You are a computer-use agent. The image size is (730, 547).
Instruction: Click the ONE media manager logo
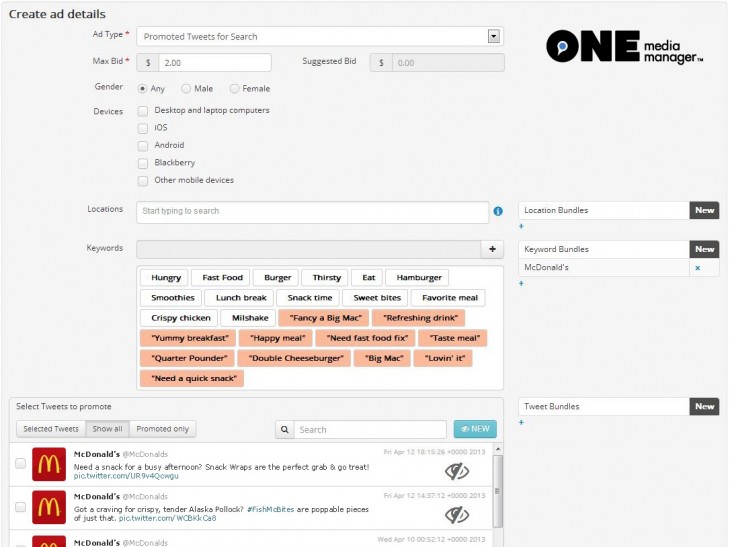click(x=624, y=47)
